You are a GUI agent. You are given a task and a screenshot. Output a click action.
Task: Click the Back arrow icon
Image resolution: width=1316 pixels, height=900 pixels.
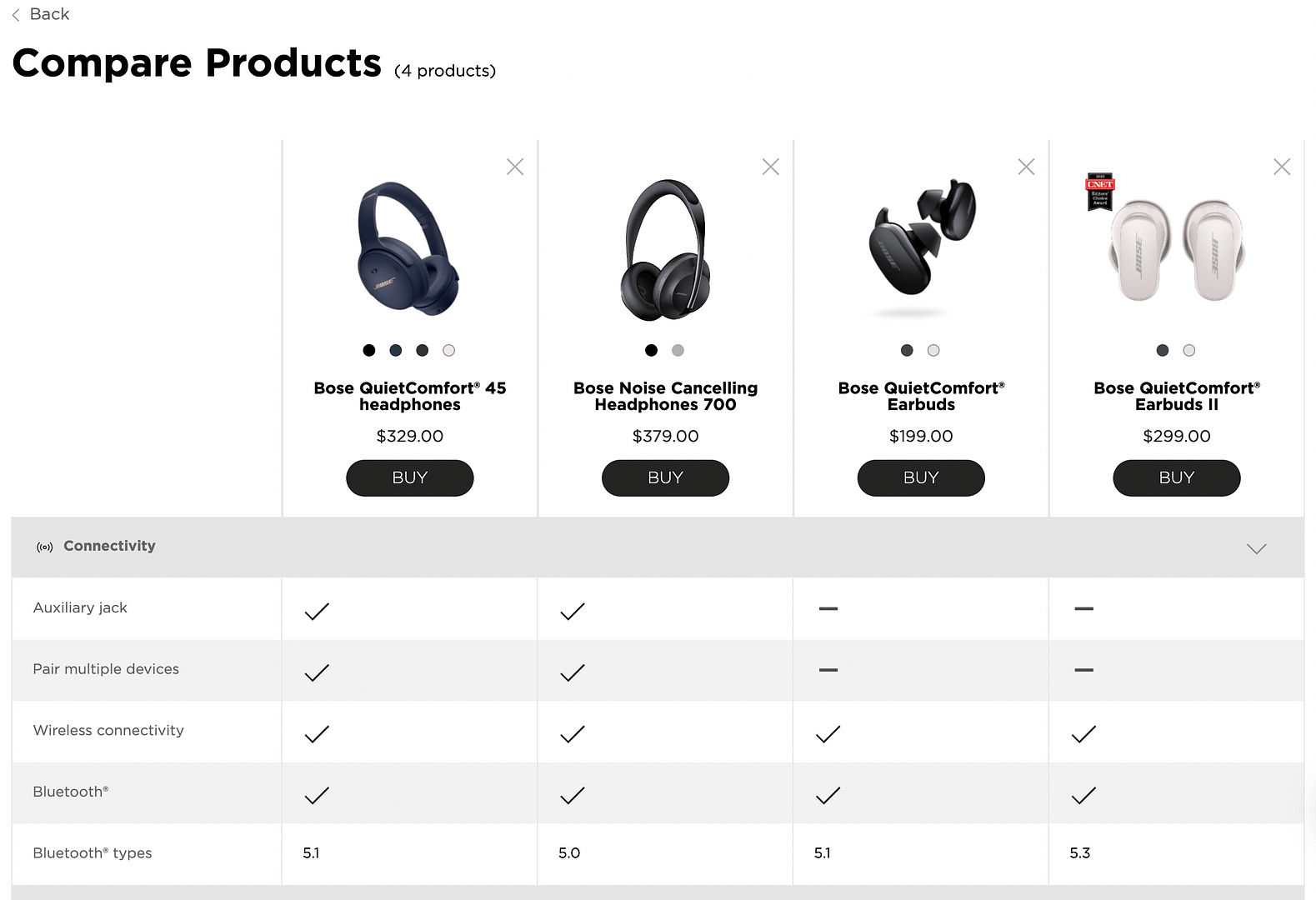[x=16, y=15]
